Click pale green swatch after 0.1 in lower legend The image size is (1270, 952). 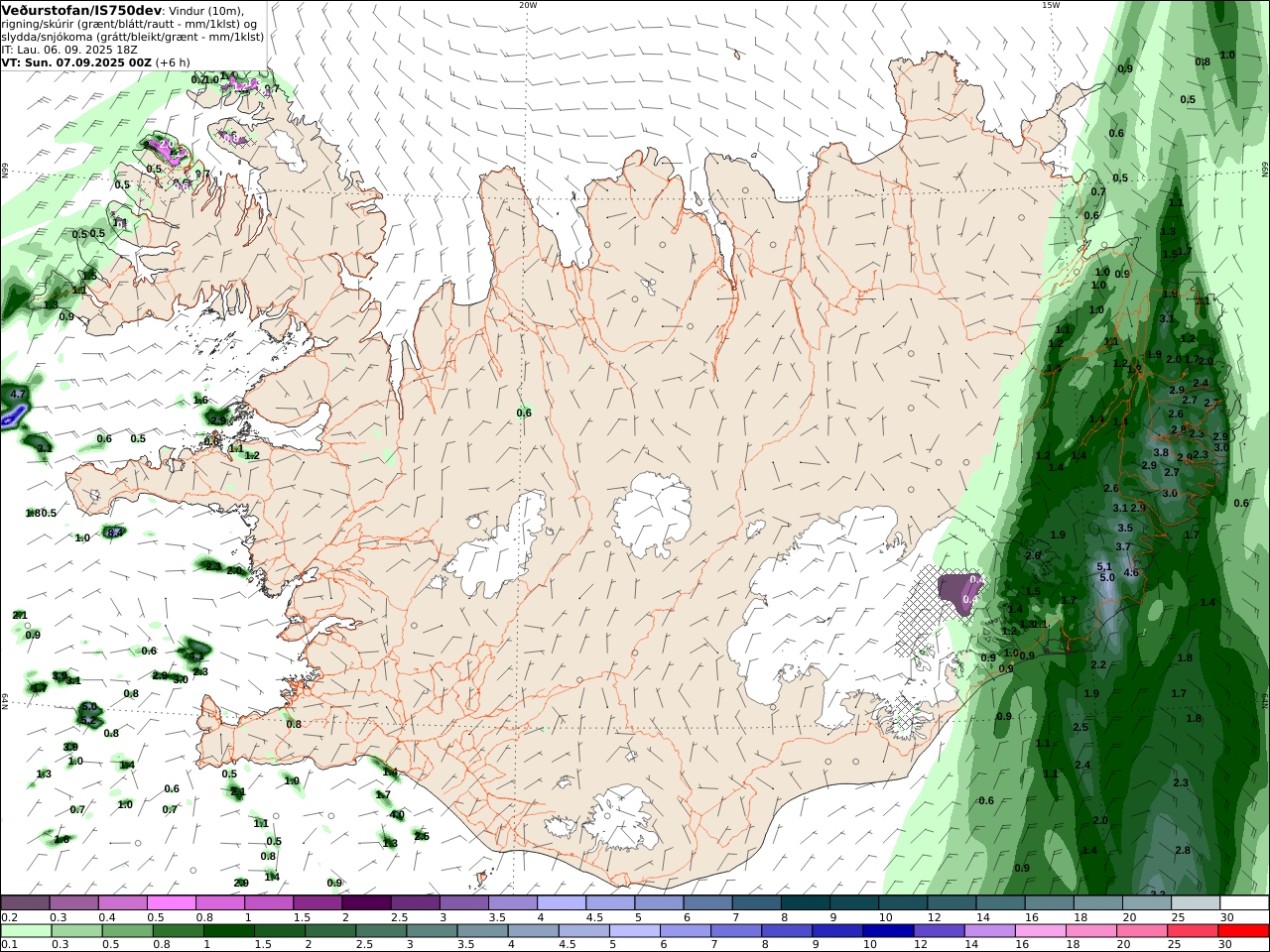pos(25,931)
